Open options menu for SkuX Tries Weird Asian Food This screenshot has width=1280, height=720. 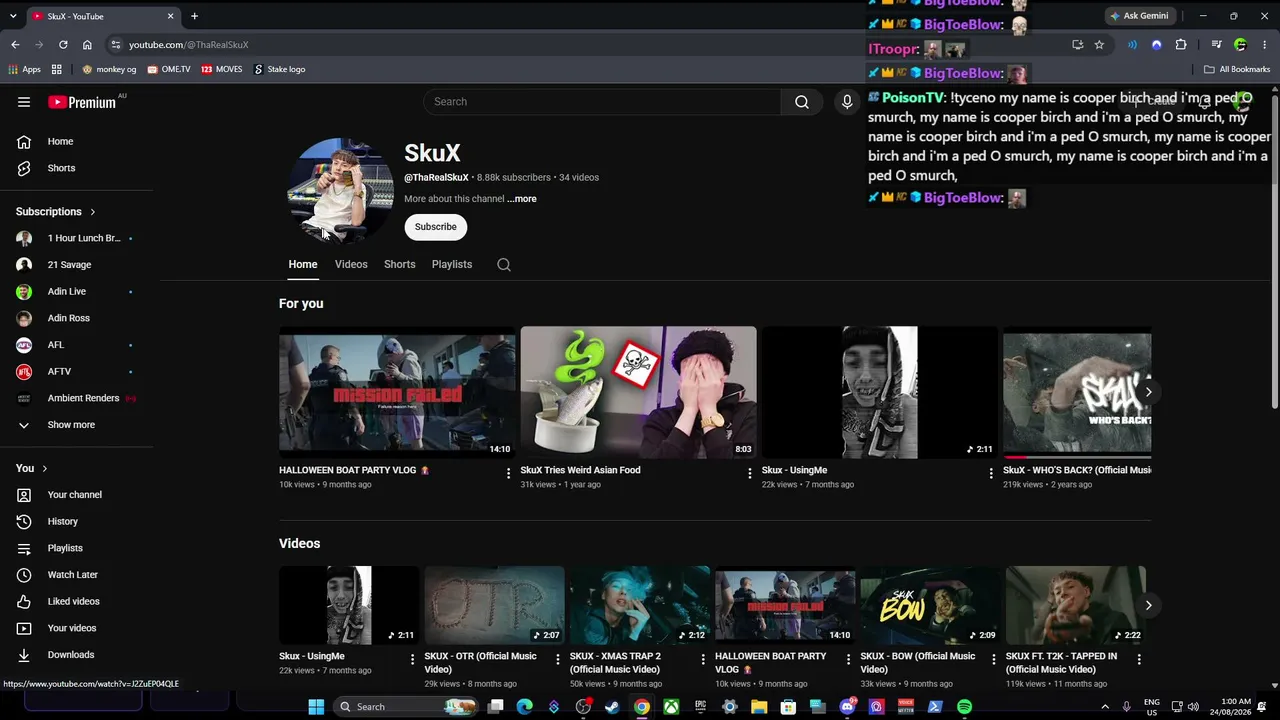click(x=750, y=473)
